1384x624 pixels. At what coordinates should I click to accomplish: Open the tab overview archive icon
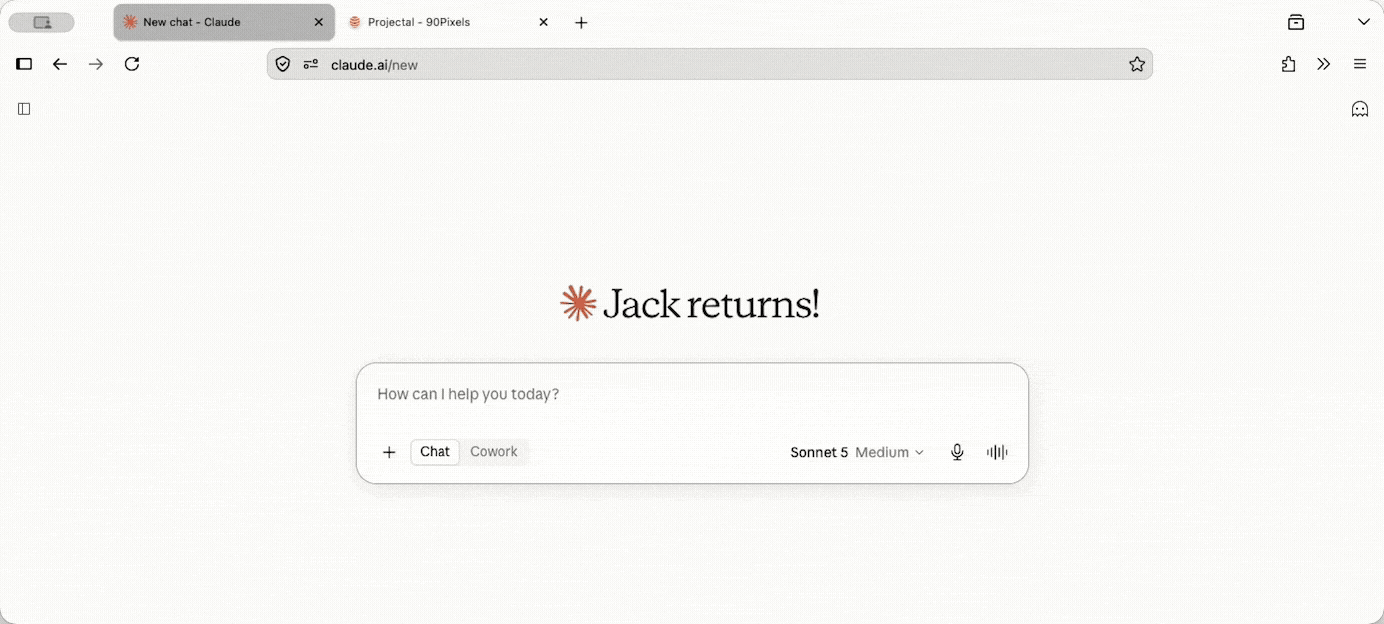[1296, 22]
